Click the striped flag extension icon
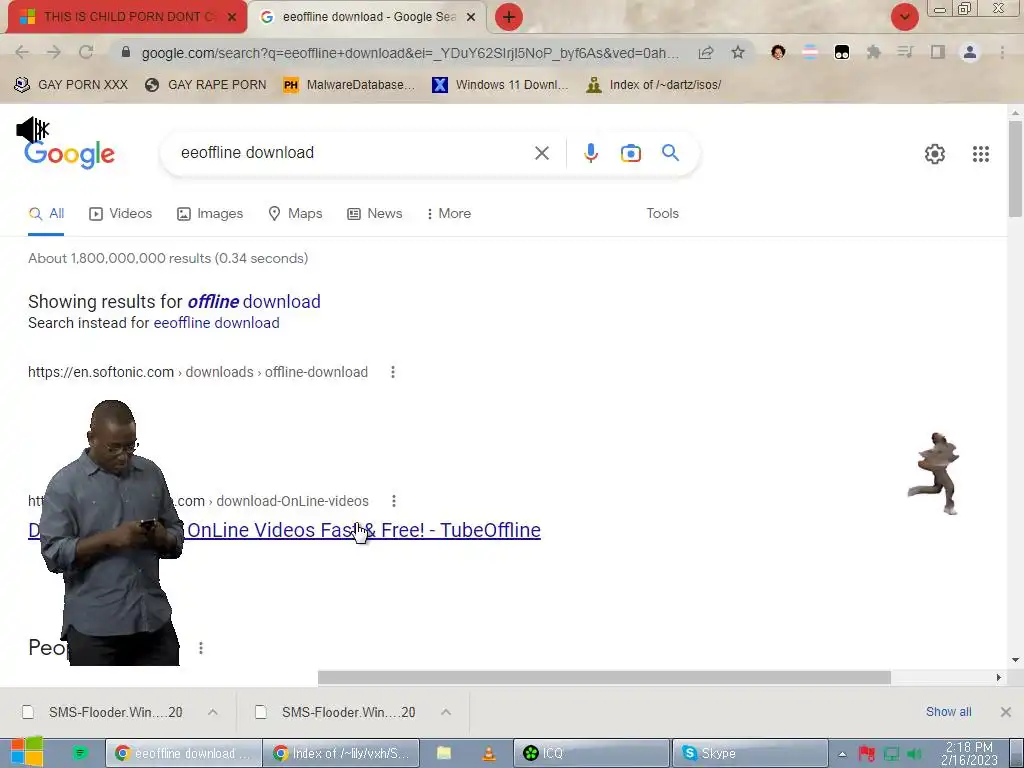The height and width of the screenshot is (768, 1024). pos(810,52)
